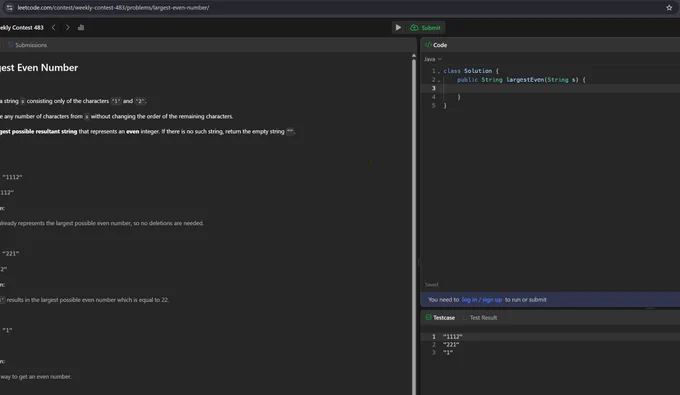Collapse code fold arrow on line 1
680x395 pixels.
click(439, 71)
